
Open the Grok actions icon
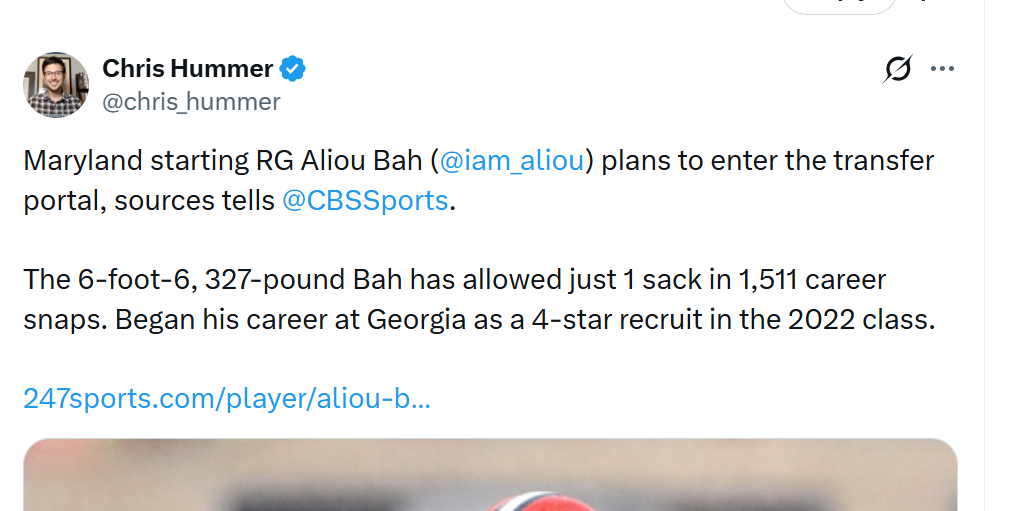tap(897, 69)
